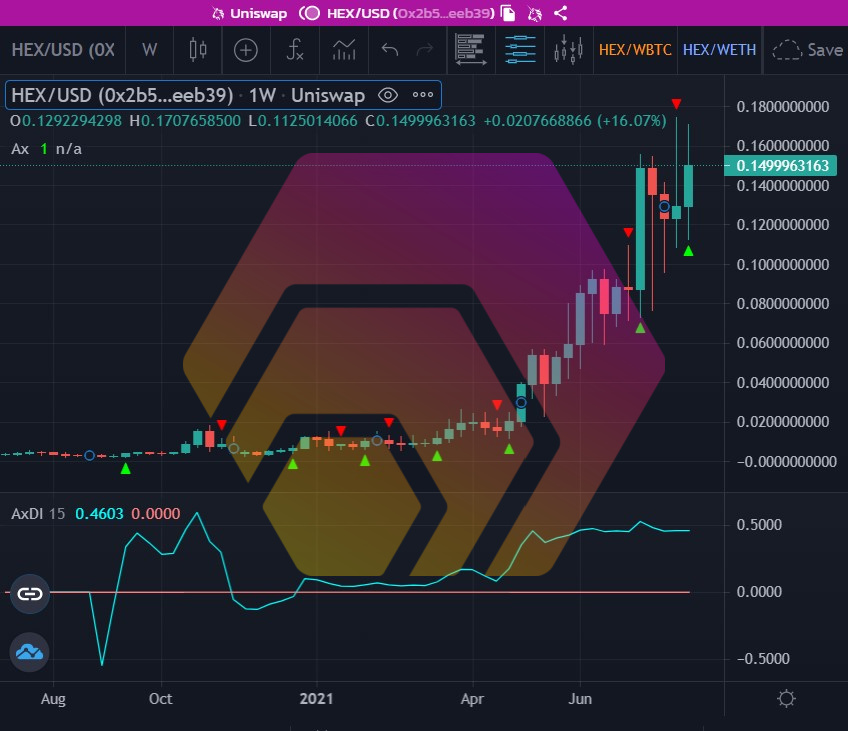Click the current price label 0.1499963163

[x=780, y=165]
